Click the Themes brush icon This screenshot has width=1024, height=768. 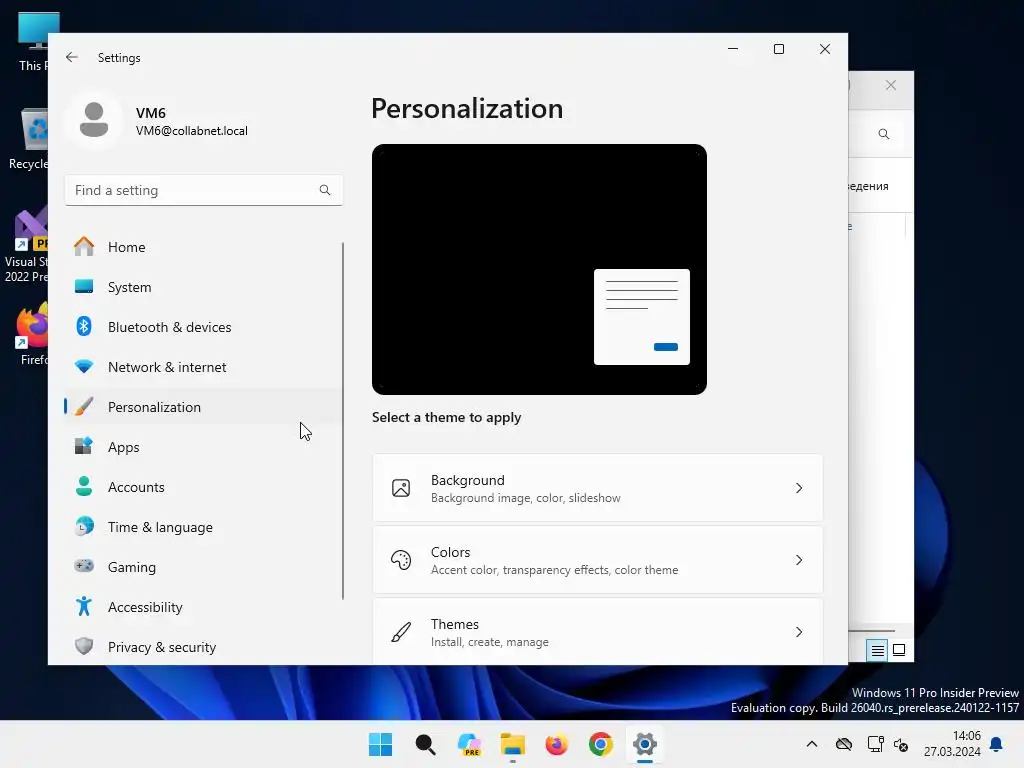401,632
